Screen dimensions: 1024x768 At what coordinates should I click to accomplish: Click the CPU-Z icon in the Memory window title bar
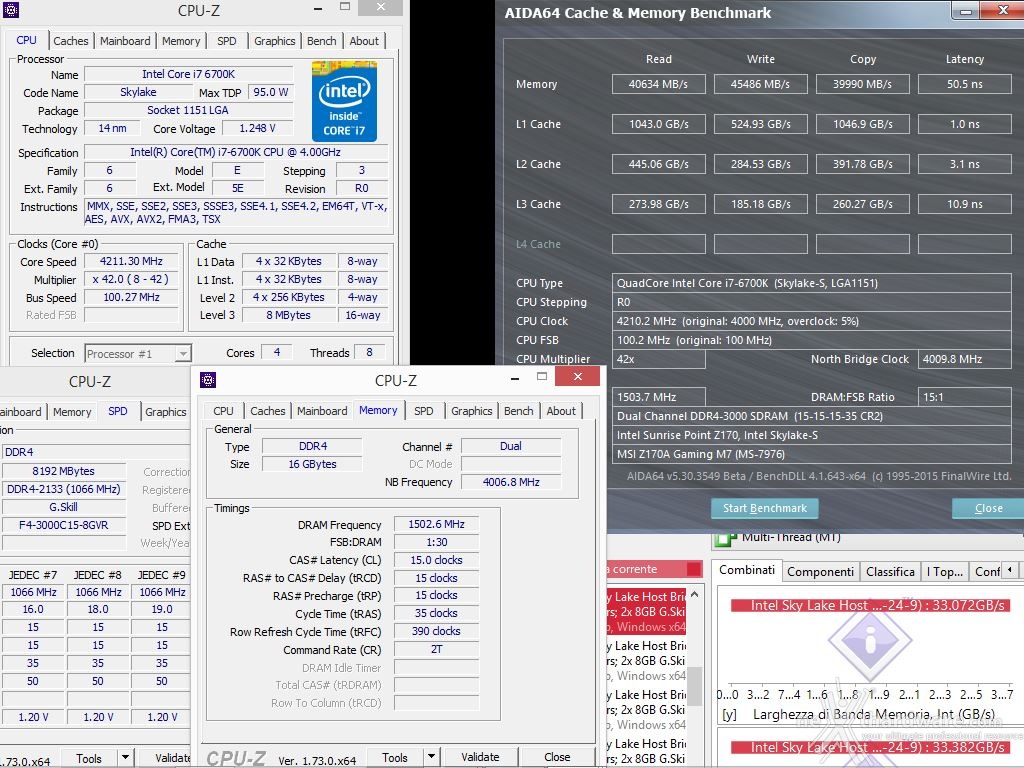[208, 380]
